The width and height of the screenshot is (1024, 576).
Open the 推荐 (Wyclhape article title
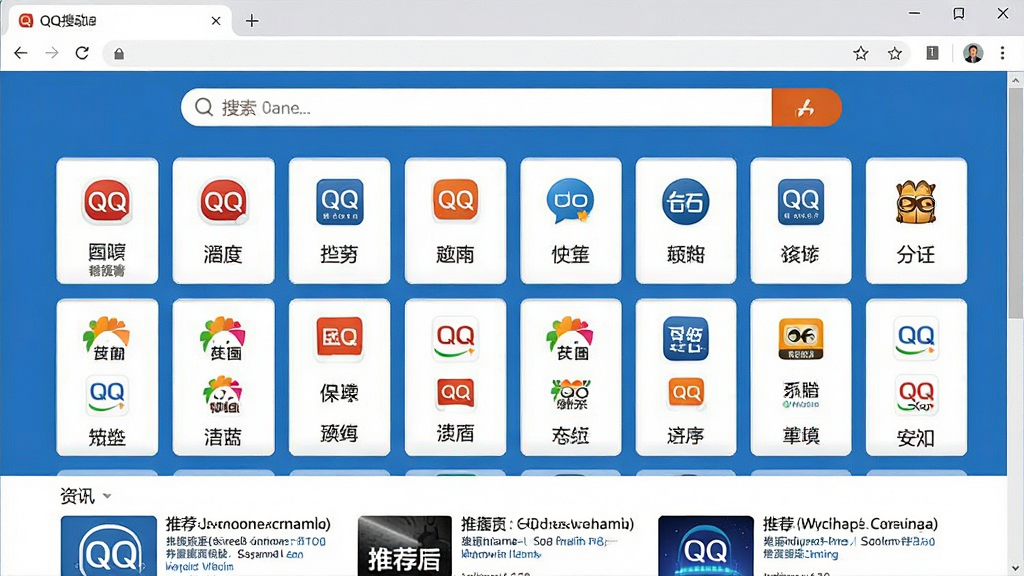click(850, 524)
